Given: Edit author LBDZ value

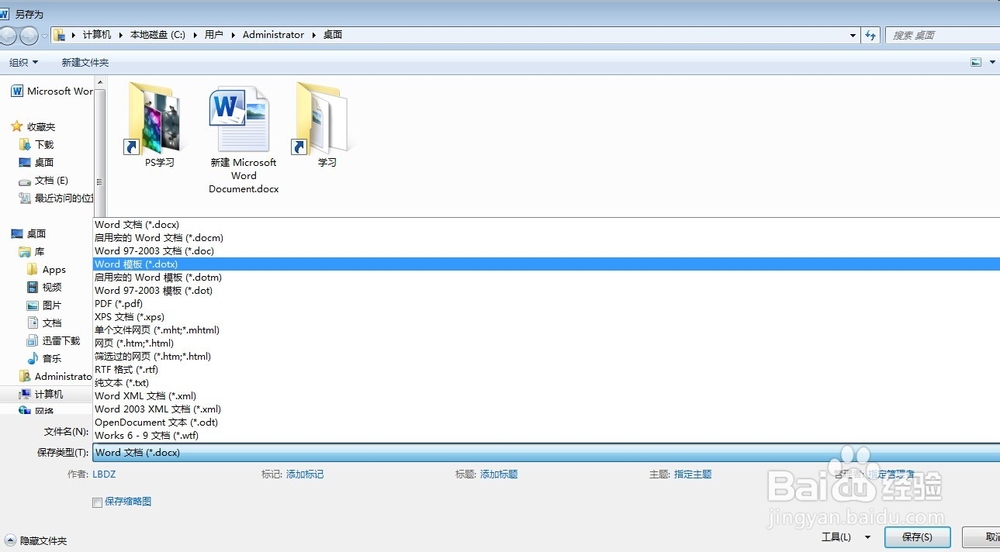Looking at the screenshot, I should tap(104, 474).
